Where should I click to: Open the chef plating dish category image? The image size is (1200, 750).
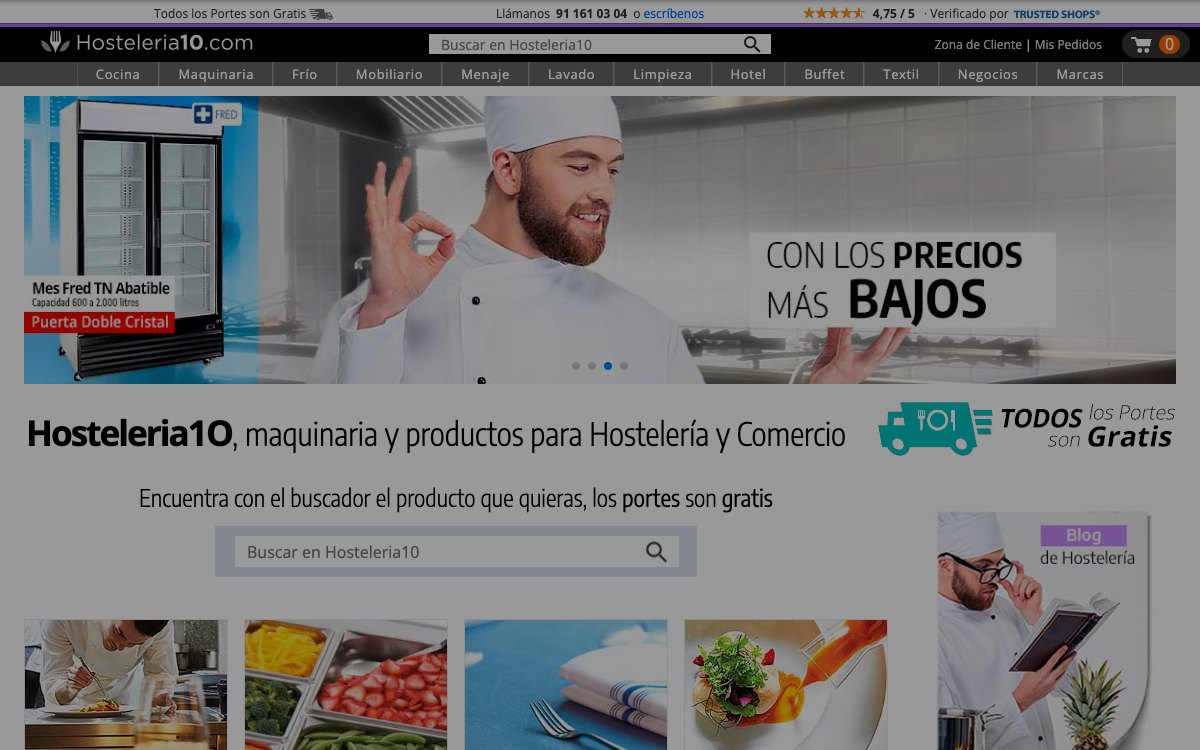click(x=126, y=685)
